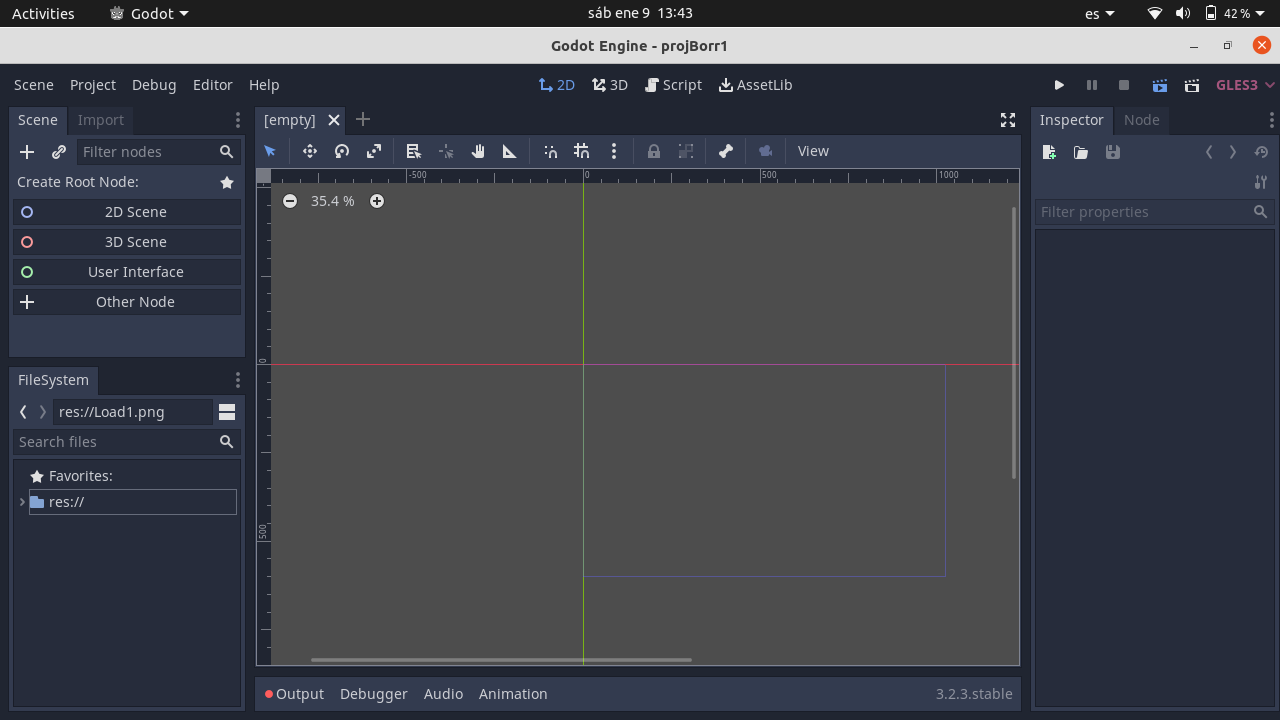This screenshot has height=720, width=1280.
Task: Switch to the 3D workspace
Action: coord(610,85)
